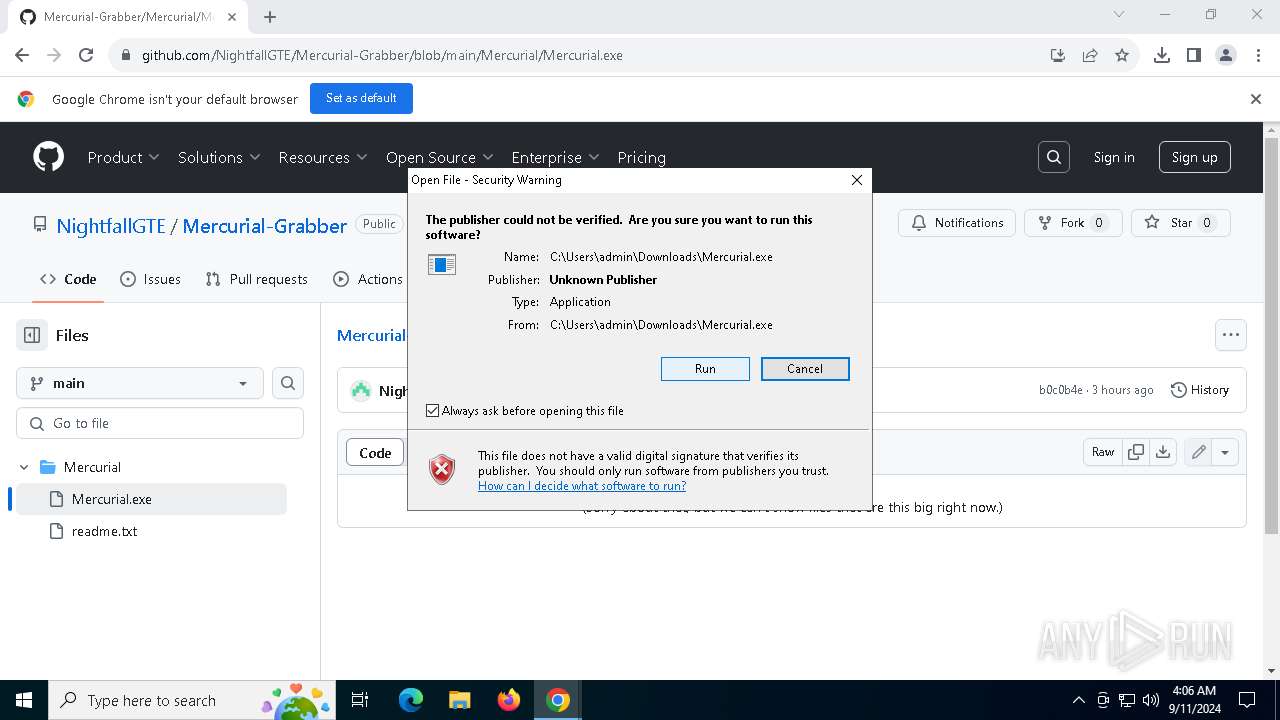Select Mercurial.exe in file tree
1280x720 pixels.
click(152, 499)
